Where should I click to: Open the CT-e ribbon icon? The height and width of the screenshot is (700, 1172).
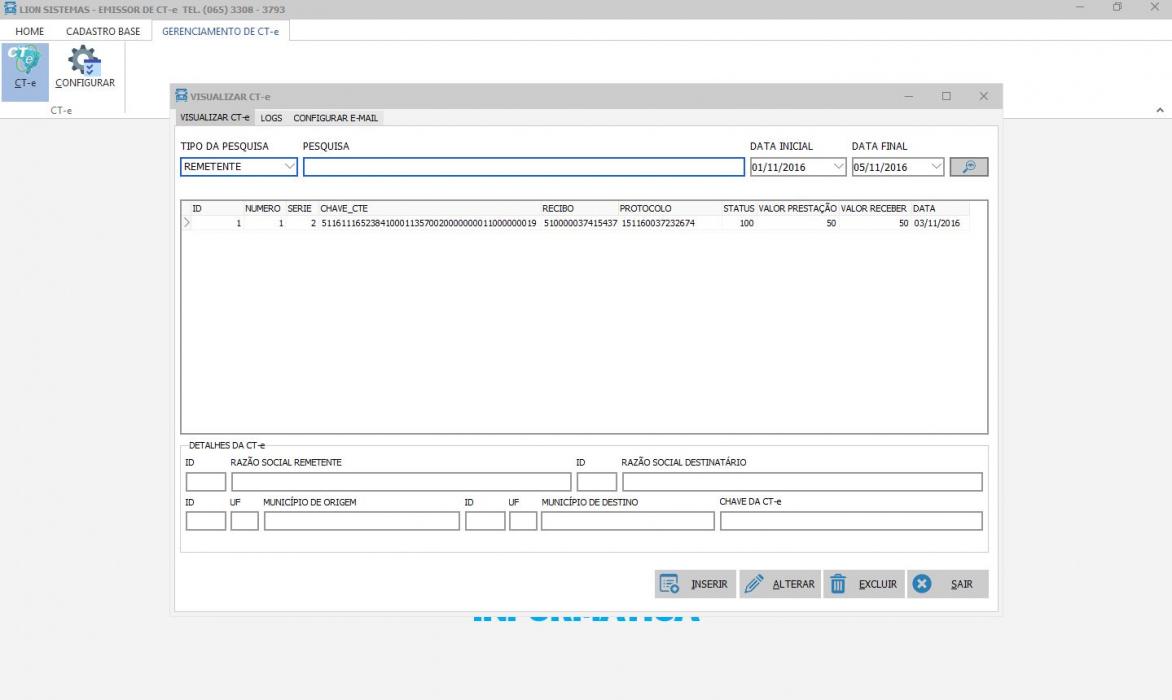(25, 71)
